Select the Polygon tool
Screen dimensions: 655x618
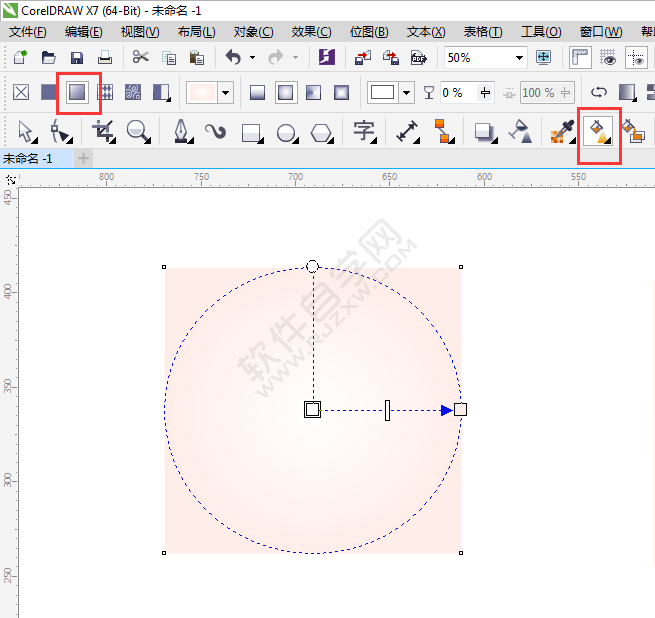[x=321, y=133]
